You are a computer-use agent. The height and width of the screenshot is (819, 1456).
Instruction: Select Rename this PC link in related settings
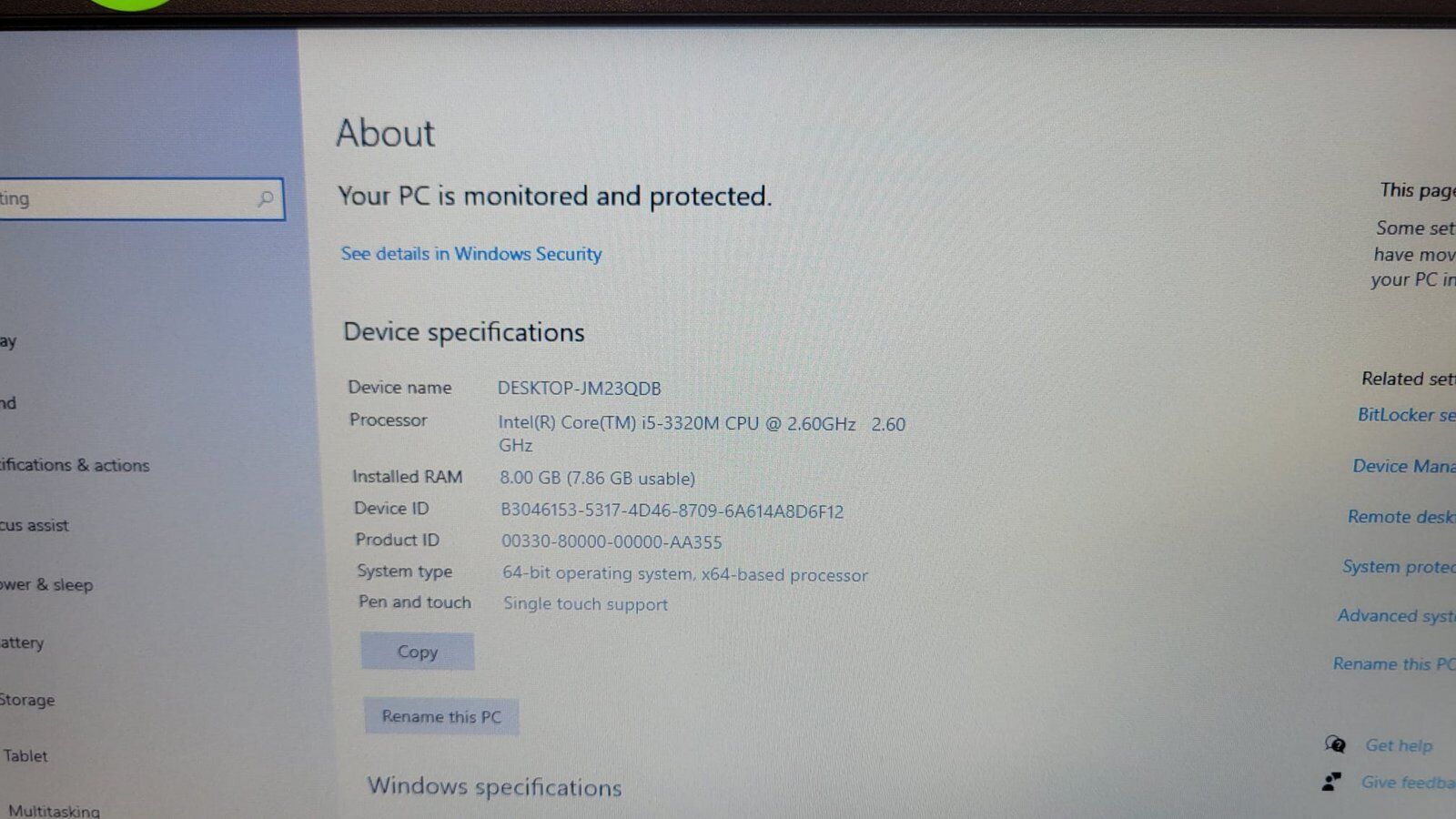[x=1394, y=664]
